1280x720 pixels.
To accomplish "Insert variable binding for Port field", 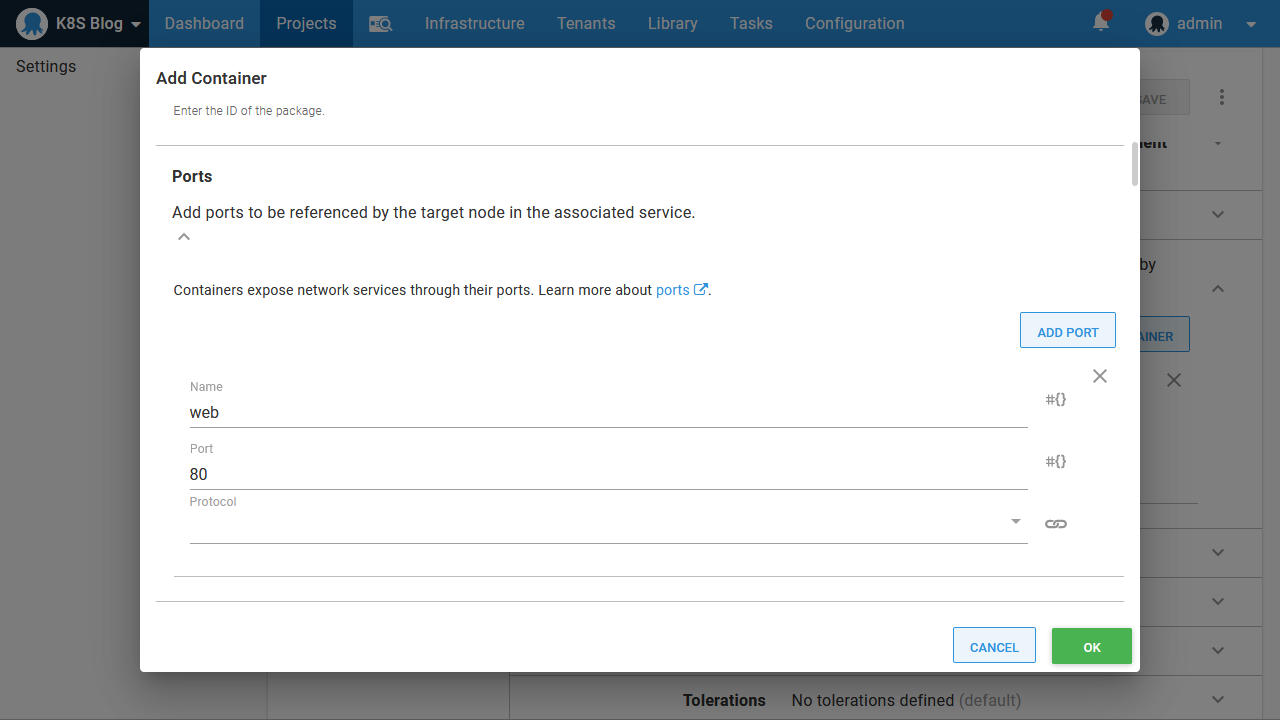I will tap(1056, 462).
